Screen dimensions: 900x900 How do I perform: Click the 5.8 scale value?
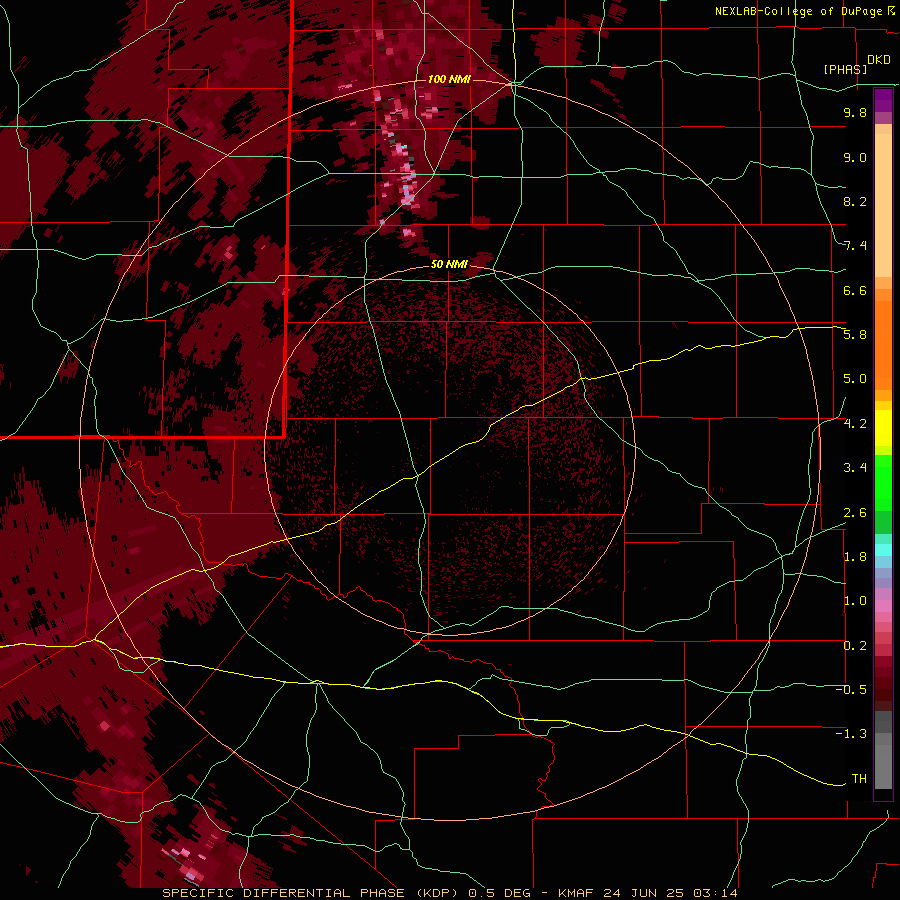click(x=855, y=335)
